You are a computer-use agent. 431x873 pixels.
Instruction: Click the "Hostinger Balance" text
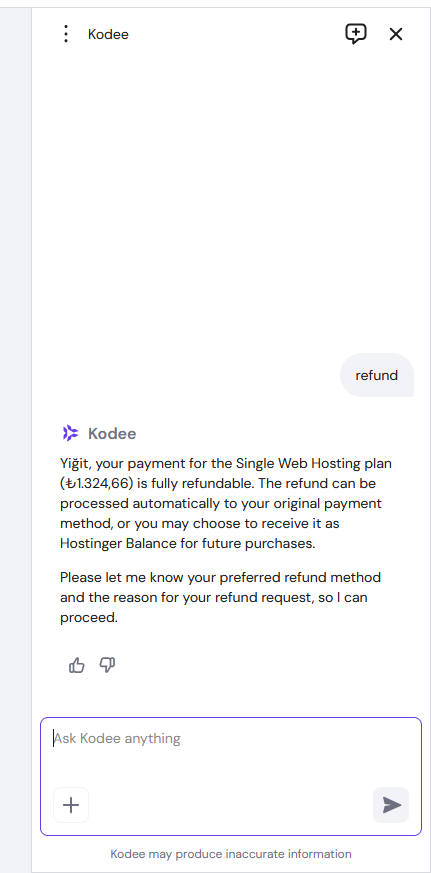[117, 543]
